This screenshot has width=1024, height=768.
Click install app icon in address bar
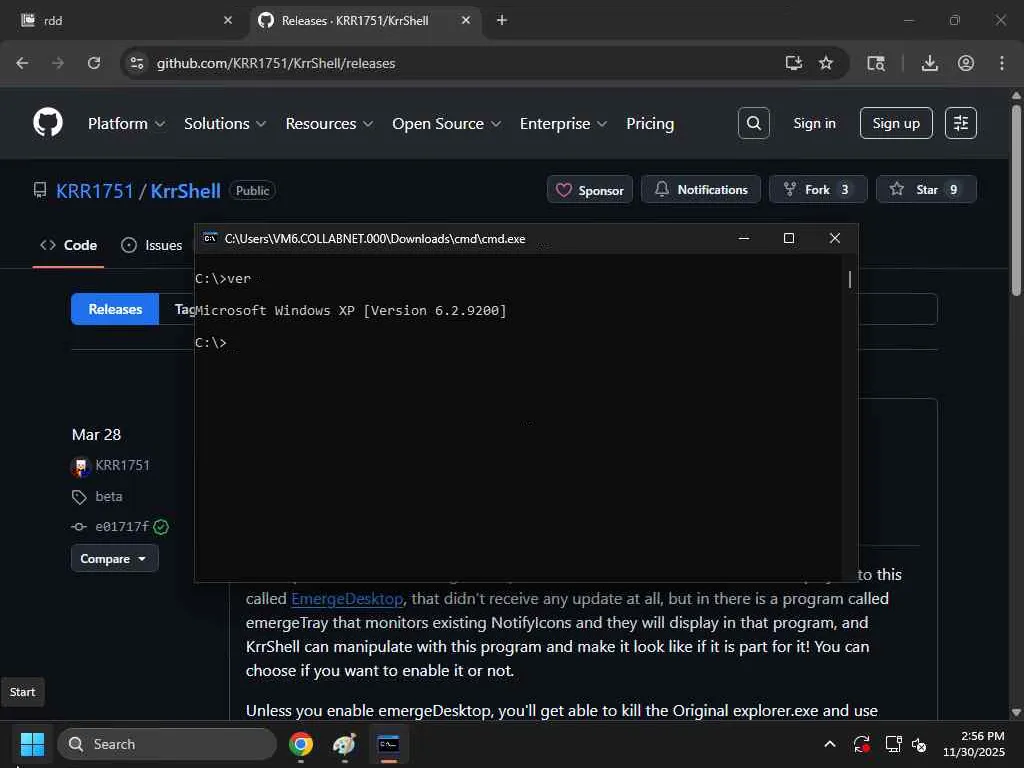click(x=793, y=63)
